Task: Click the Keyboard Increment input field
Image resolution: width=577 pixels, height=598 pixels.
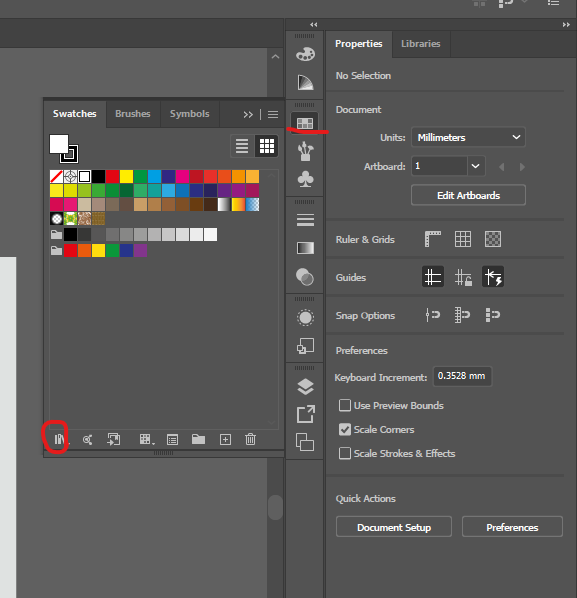Action: [x=462, y=376]
